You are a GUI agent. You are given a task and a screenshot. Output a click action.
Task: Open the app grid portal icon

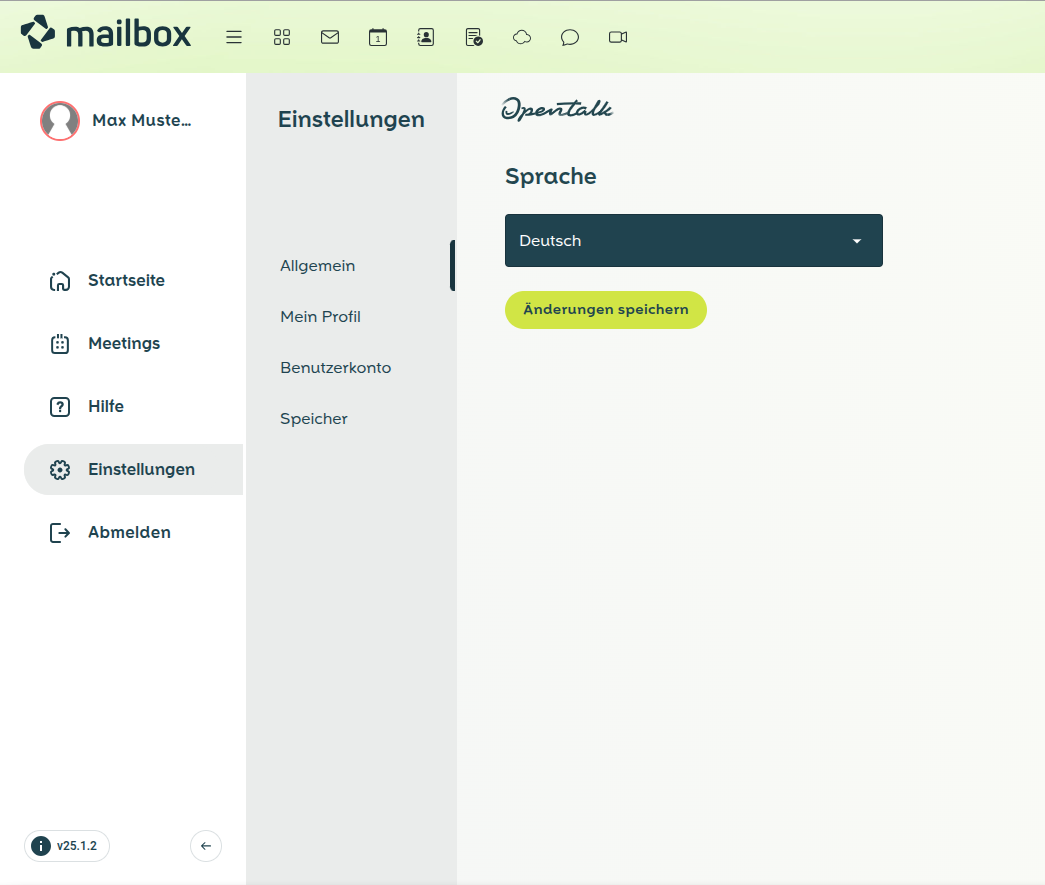point(282,37)
